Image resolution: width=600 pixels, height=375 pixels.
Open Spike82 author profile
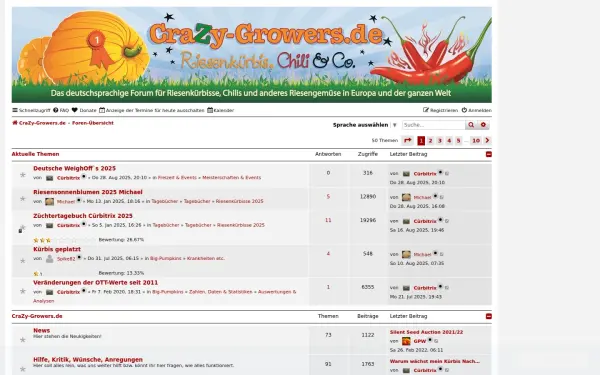tap(66, 259)
